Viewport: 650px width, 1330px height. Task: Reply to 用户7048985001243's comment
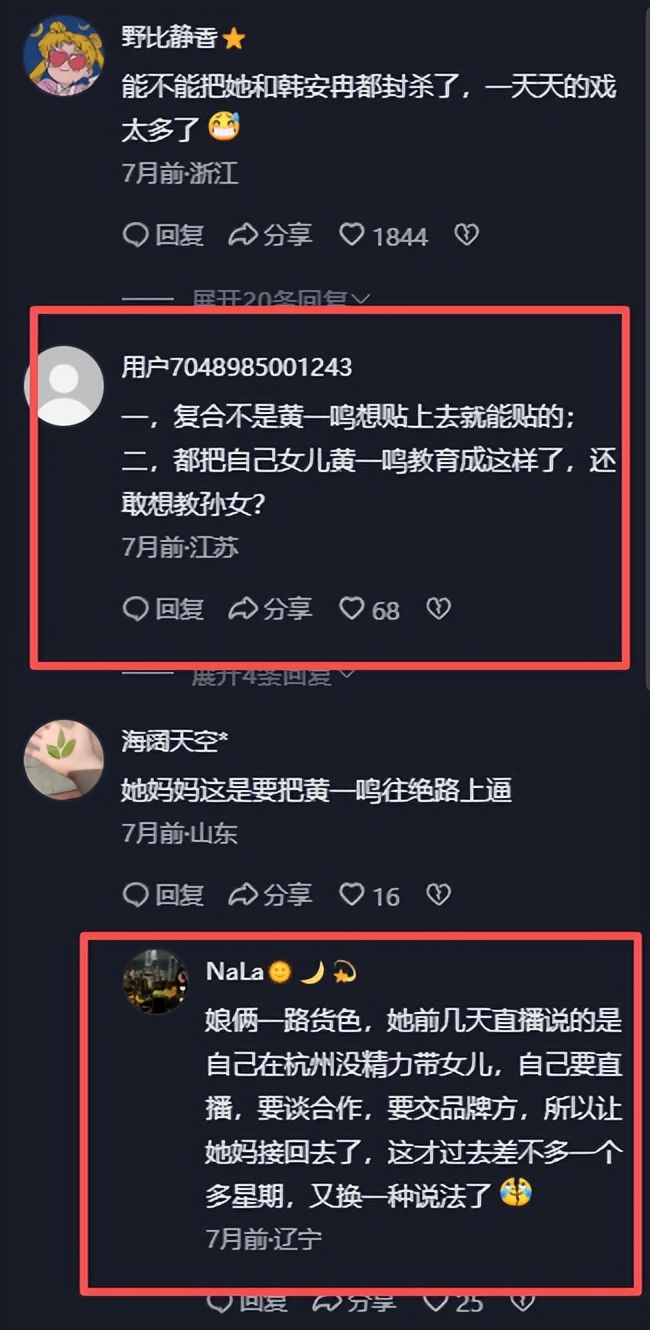coord(163,608)
